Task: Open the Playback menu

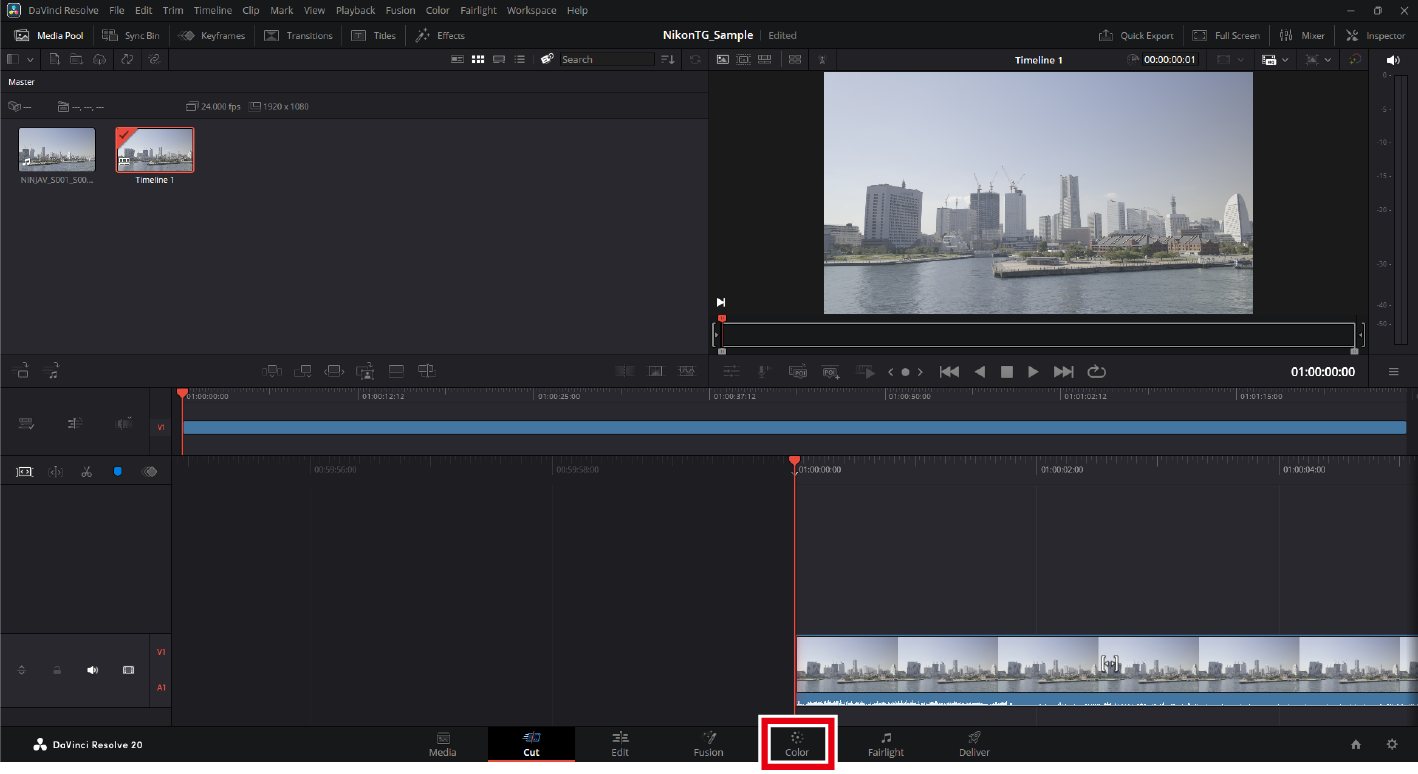Action: coord(355,10)
